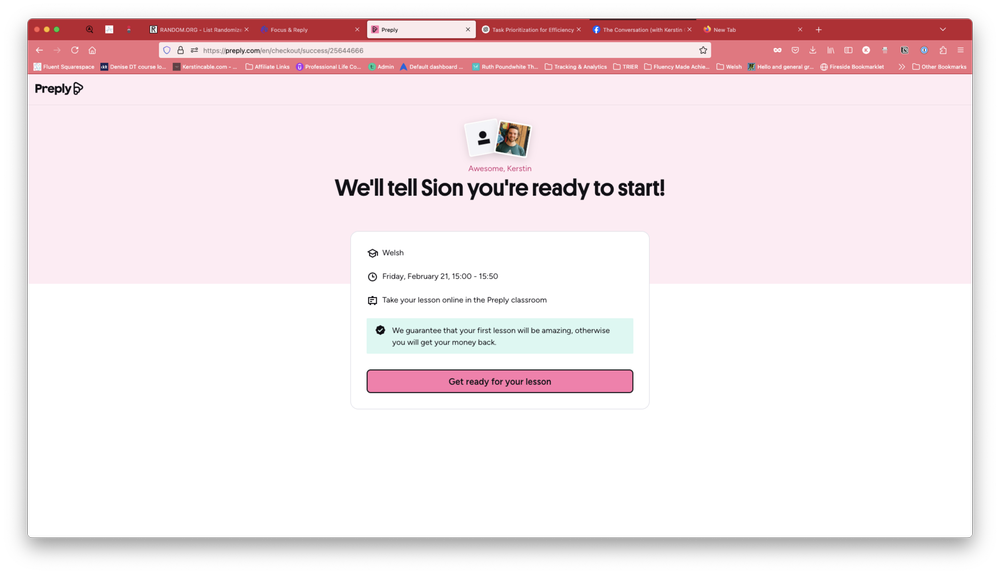Open the Professional Life Co... bookmark
Screen dimensions: 1000x574
point(328,66)
